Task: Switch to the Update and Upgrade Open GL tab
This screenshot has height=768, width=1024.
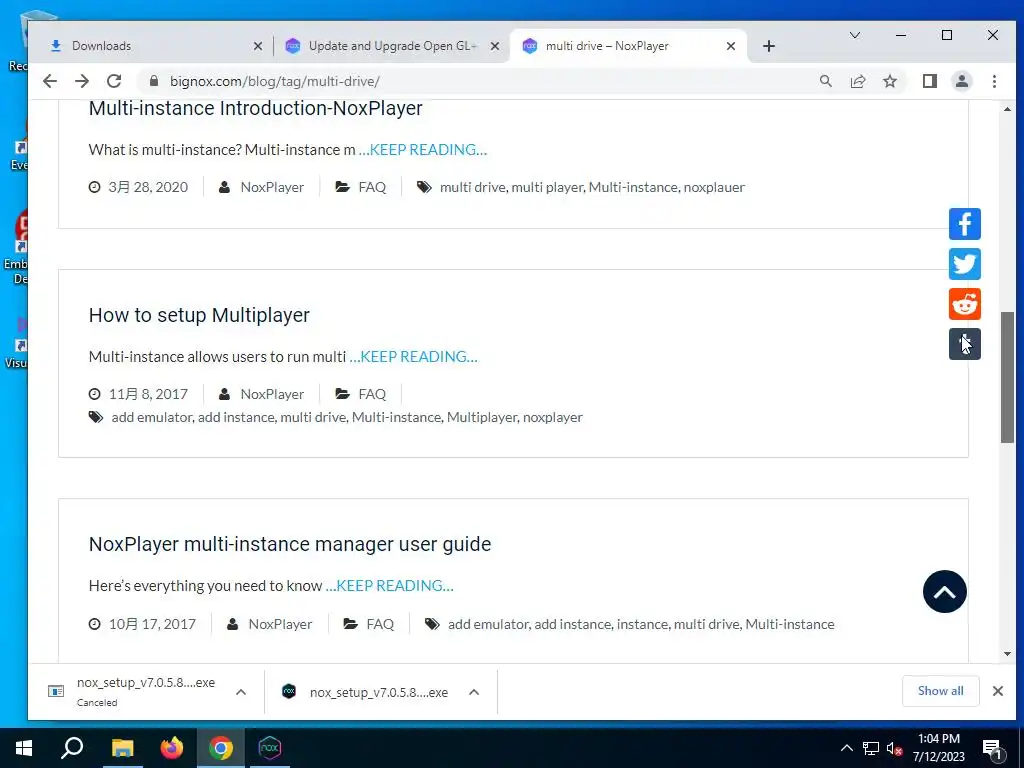Action: point(392,46)
